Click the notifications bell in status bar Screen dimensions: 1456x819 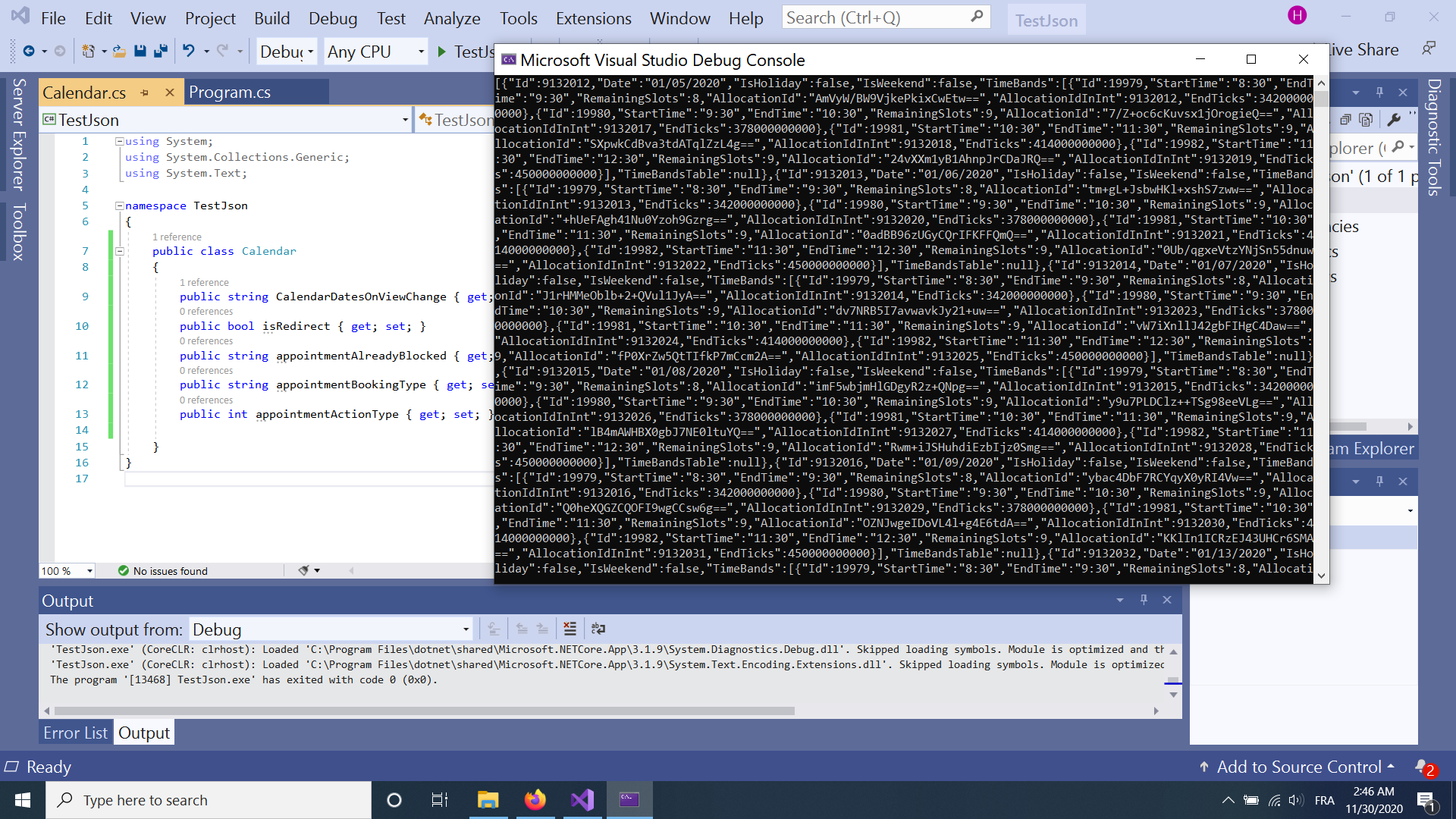1424,767
